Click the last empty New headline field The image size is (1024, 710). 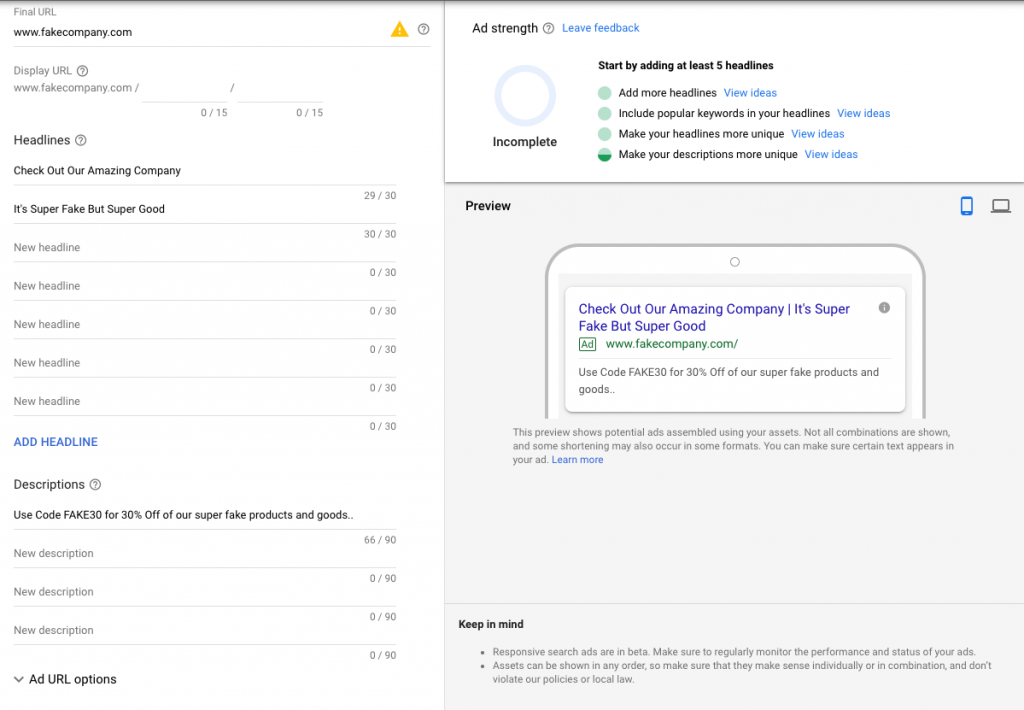[x=204, y=402]
